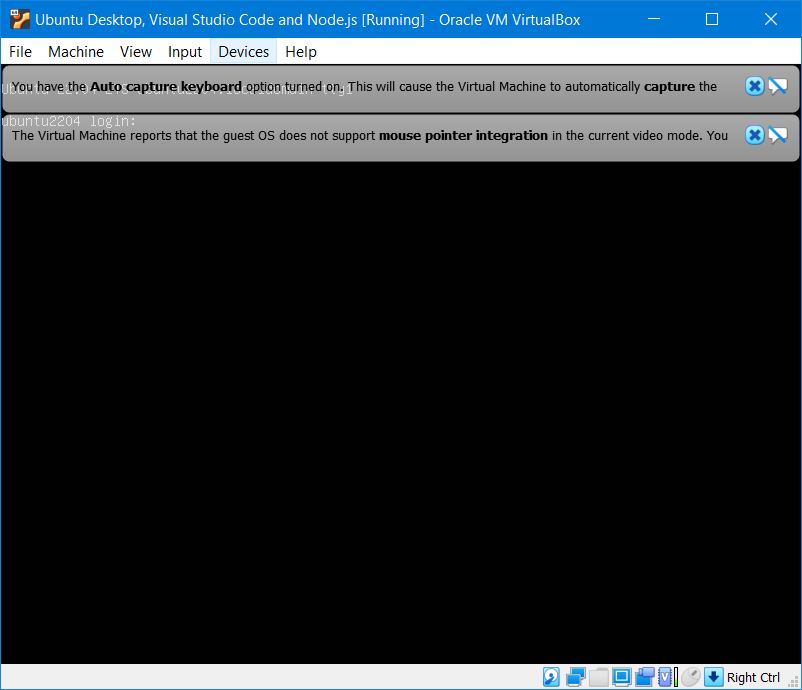Click the overlapping screens recording icon
802x690 pixels.
click(644, 677)
